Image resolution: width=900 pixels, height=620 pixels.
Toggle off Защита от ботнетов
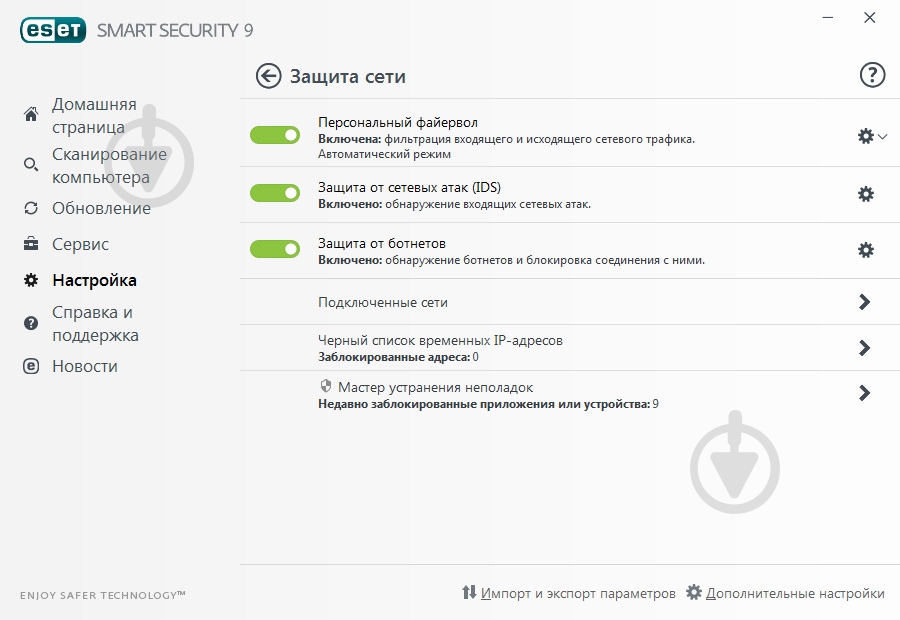pos(274,250)
